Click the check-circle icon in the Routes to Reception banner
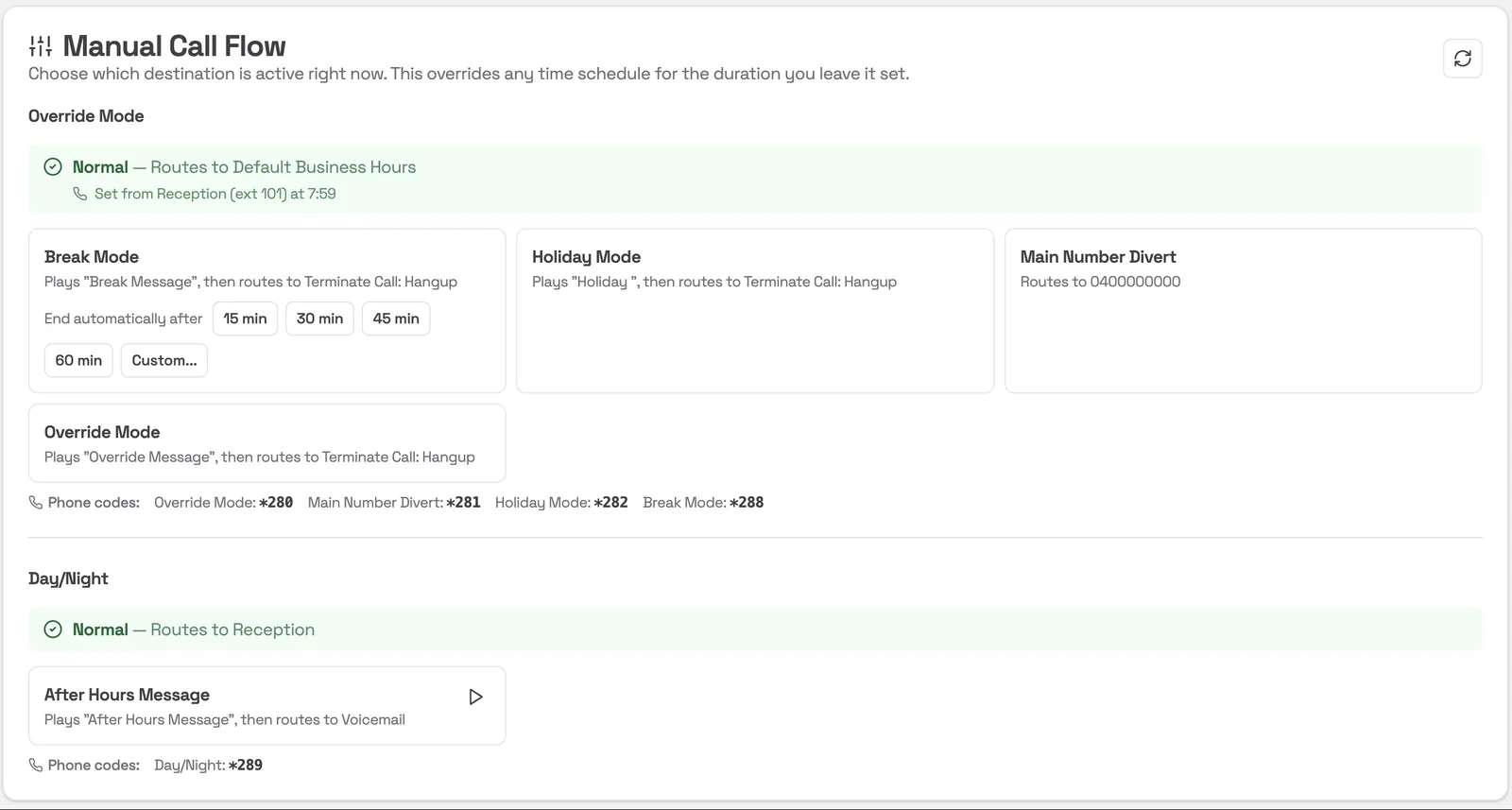 pos(53,629)
